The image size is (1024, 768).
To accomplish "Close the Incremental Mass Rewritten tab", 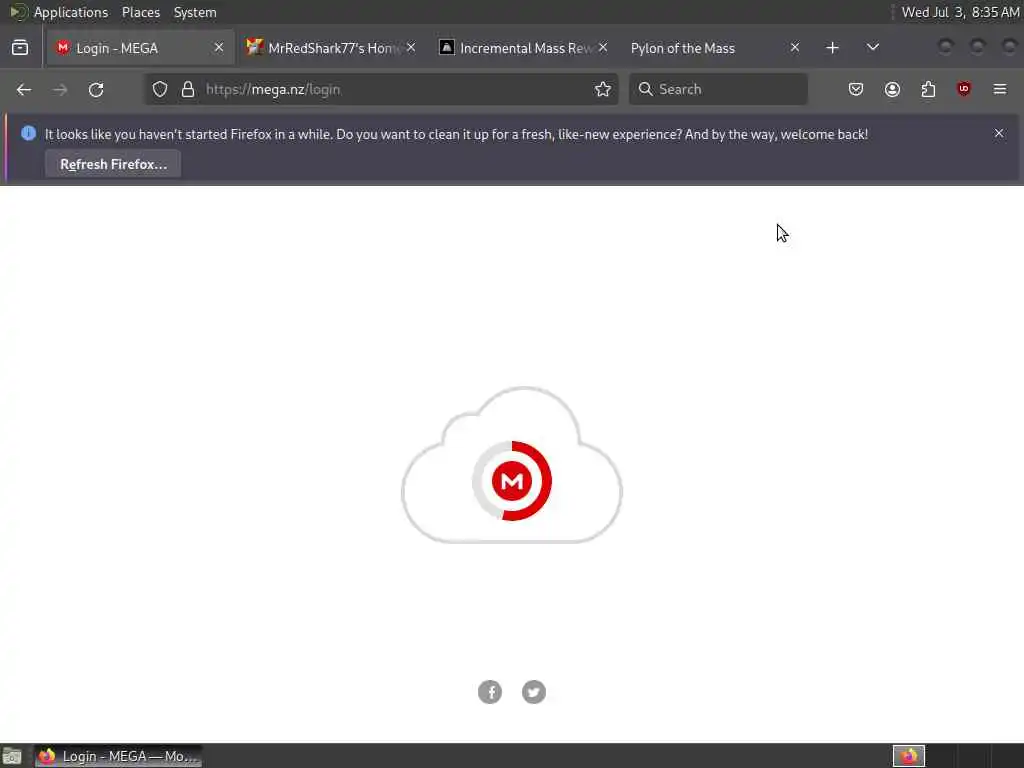I will click(x=603, y=48).
